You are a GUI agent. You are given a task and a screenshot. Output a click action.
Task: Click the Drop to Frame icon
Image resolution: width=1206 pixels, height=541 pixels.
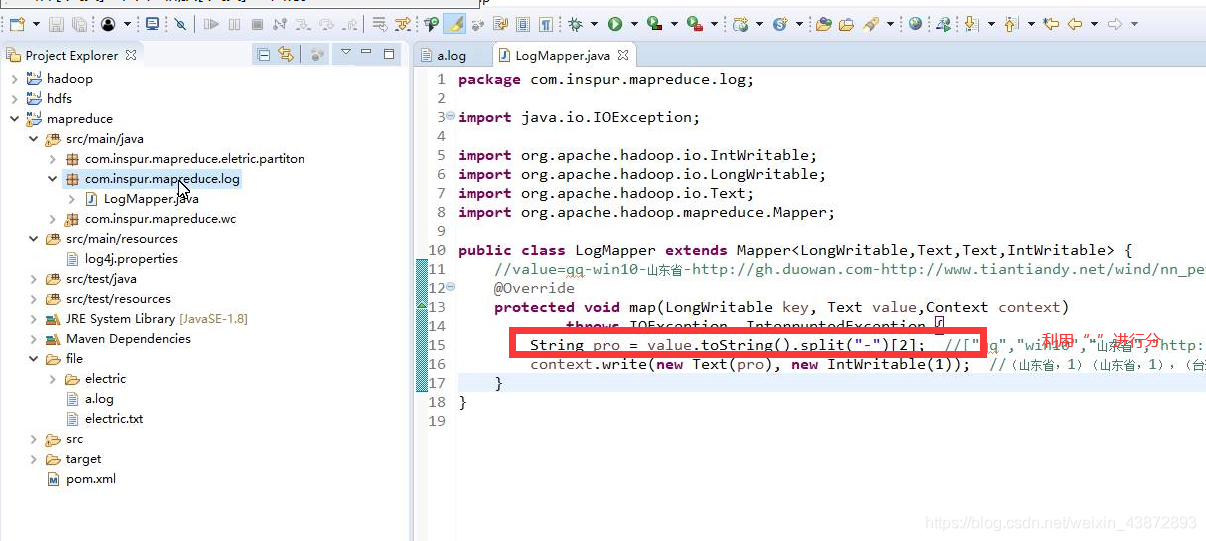381,24
